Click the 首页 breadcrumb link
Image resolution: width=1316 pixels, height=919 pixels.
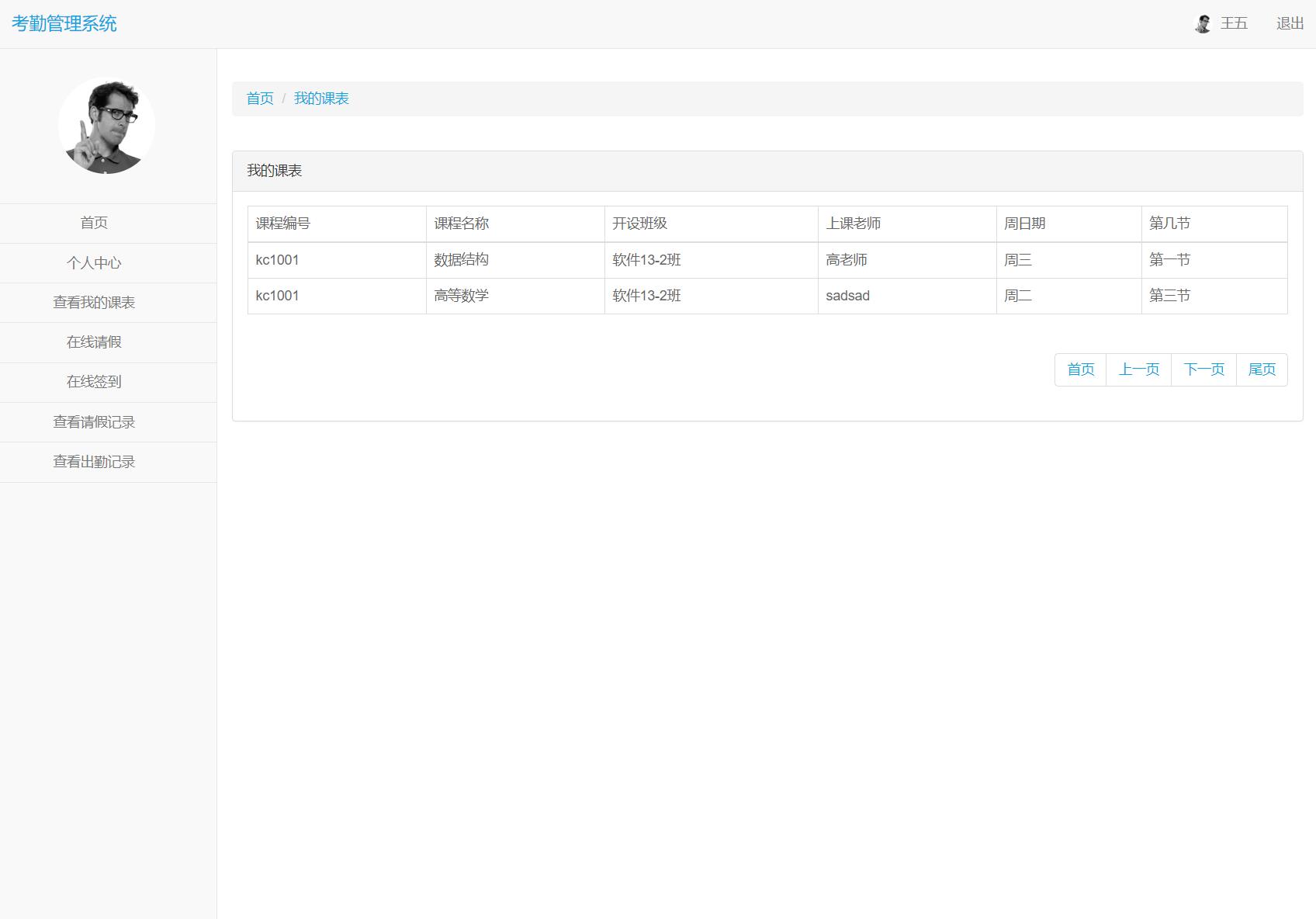coord(260,99)
